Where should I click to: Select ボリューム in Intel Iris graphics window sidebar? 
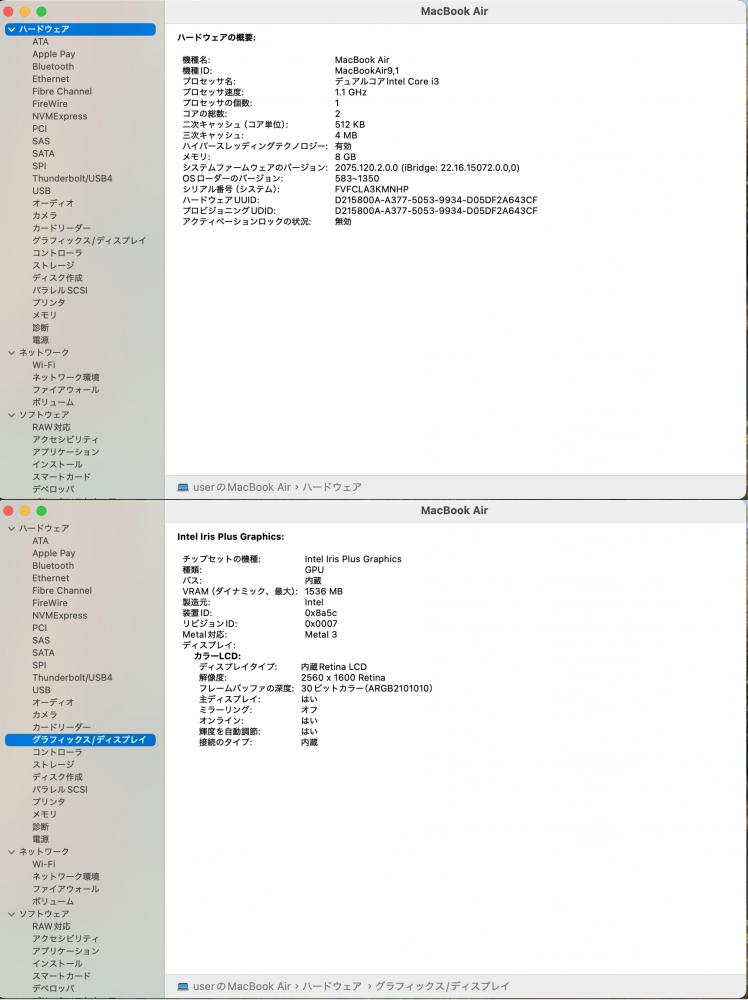pyautogui.click(x=53, y=902)
